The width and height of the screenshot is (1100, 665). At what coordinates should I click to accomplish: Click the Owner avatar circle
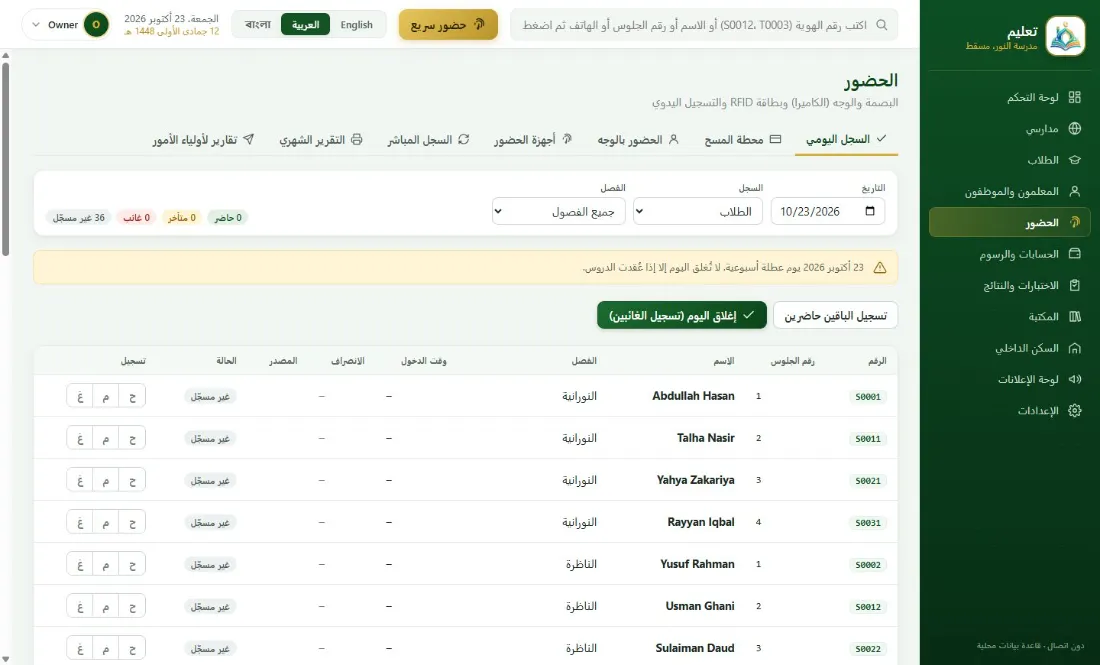pos(96,25)
